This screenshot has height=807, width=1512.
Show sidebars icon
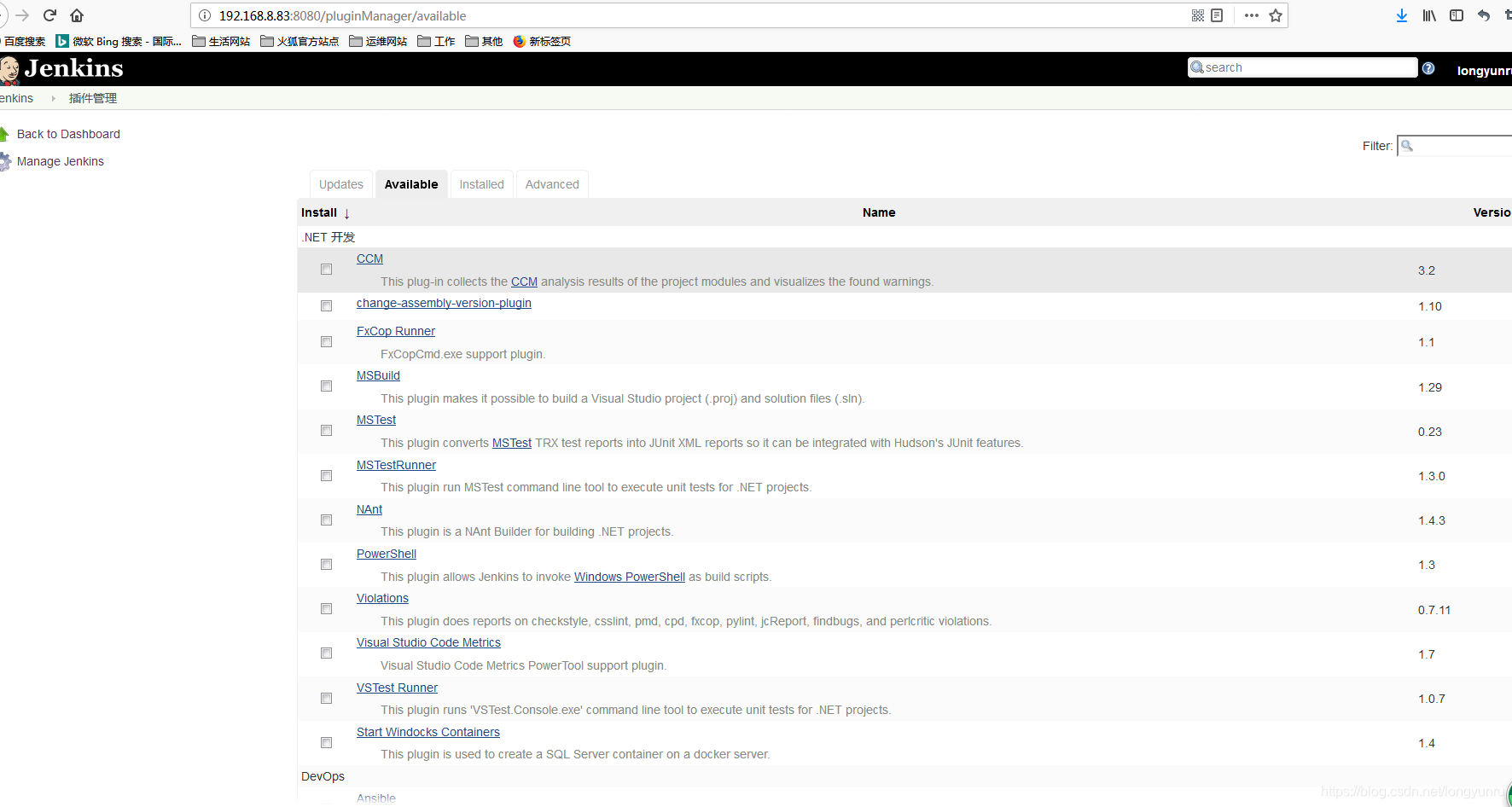(1457, 15)
